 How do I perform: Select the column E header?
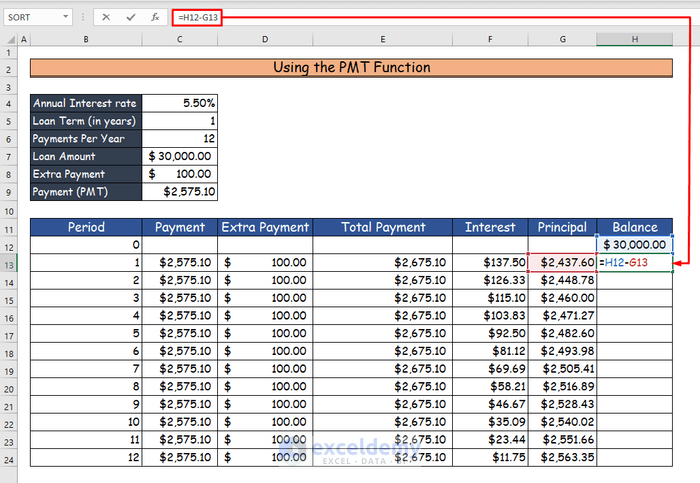(x=383, y=39)
